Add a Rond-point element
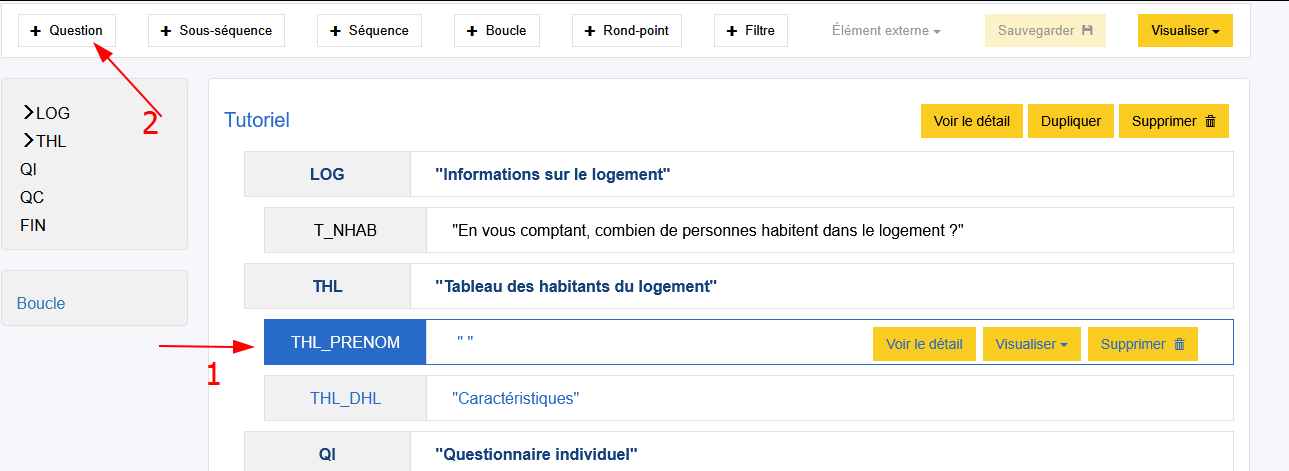The height and width of the screenshot is (471, 1289). pyautogui.click(x=627, y=31)
